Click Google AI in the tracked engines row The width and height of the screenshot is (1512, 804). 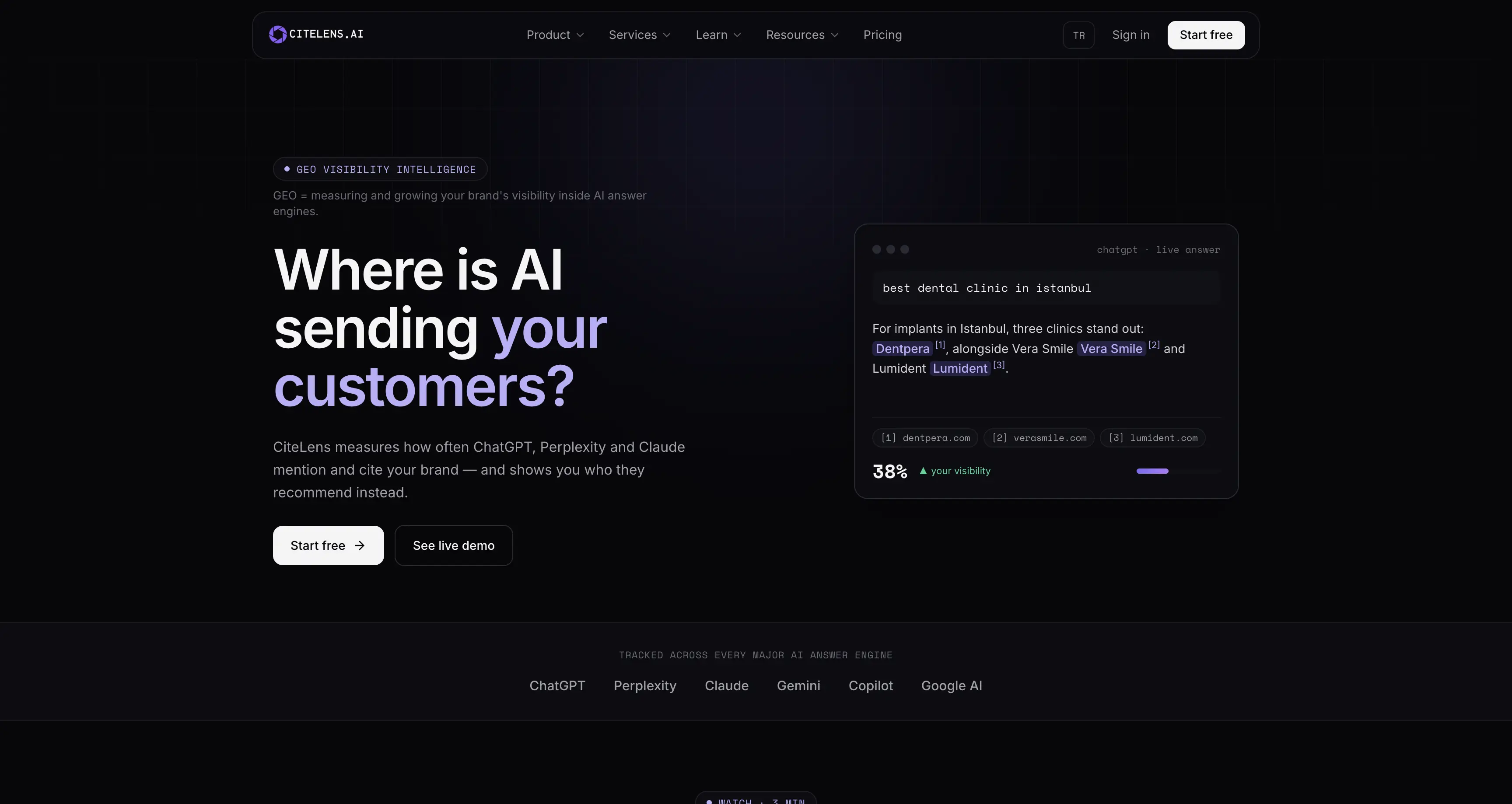click(x=952, y=685)
